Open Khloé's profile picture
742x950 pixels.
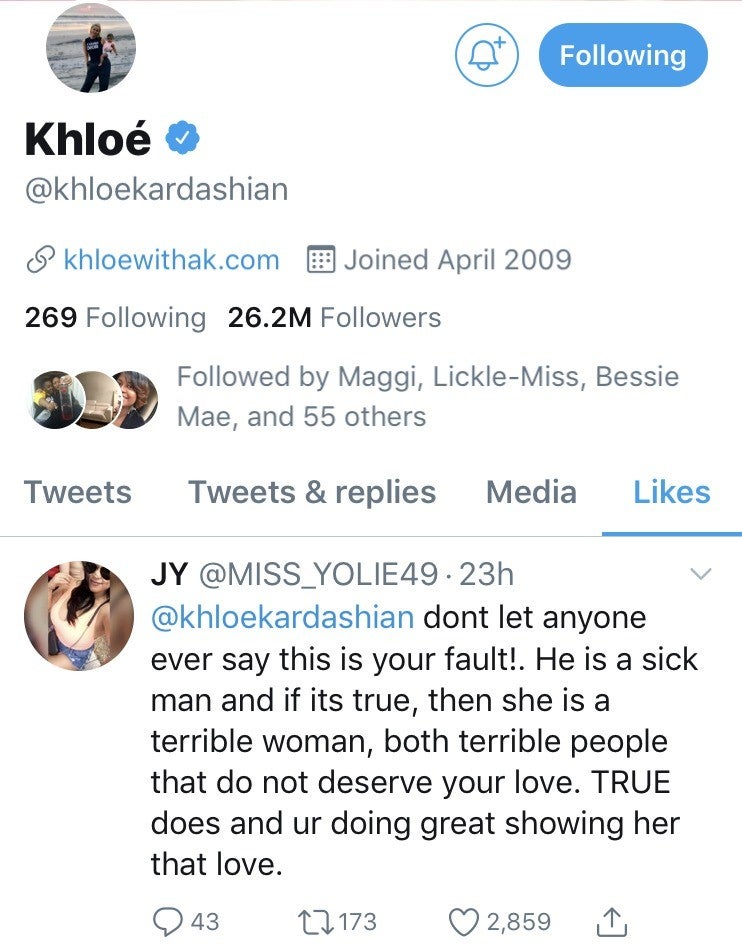91,47
